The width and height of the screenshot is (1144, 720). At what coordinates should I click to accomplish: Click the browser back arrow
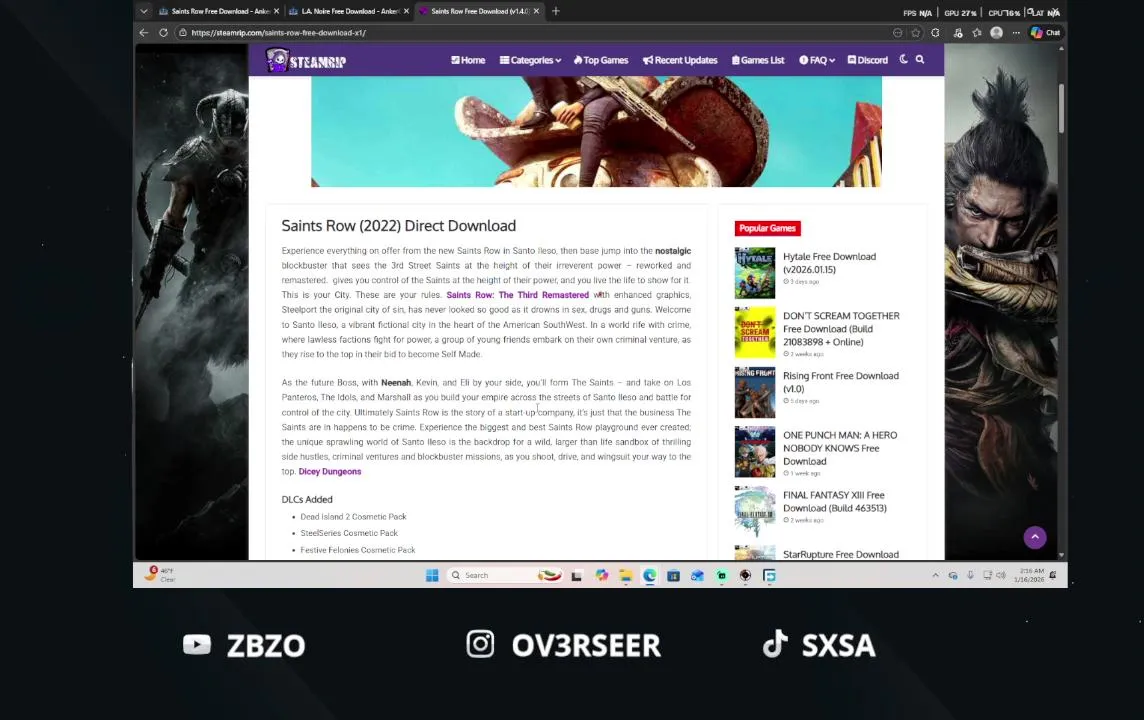coord(144,33)
